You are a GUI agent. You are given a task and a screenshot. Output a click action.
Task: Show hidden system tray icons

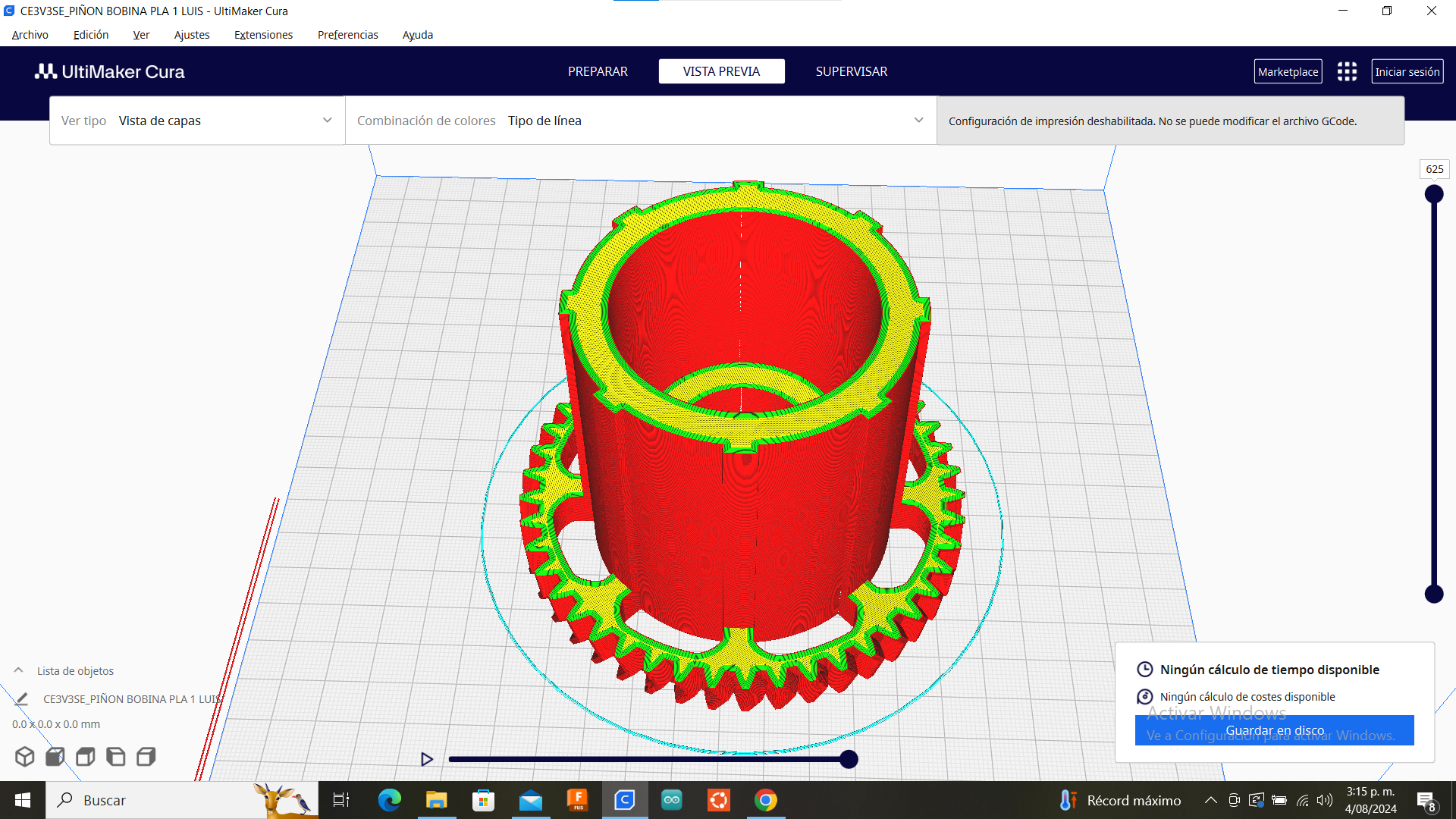(1211, 800)
